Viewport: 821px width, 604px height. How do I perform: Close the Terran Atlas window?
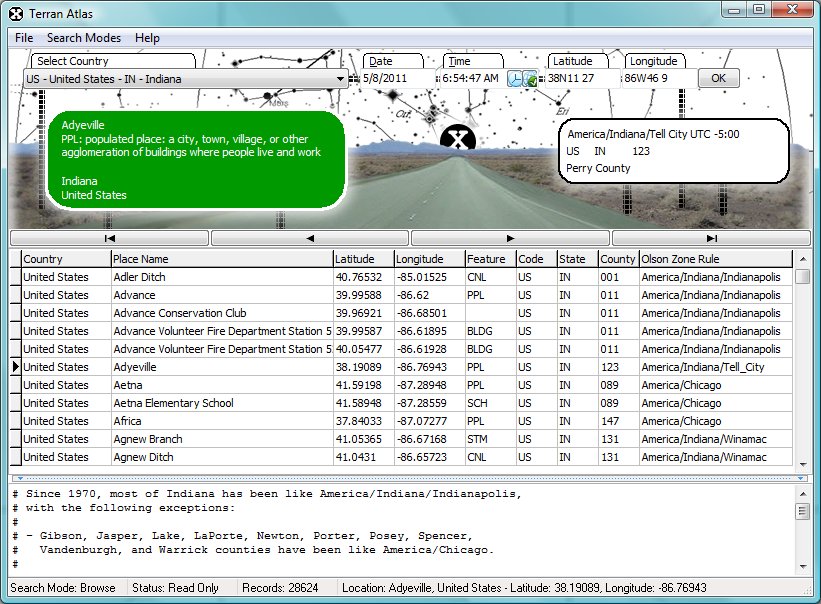click(792, 10)
